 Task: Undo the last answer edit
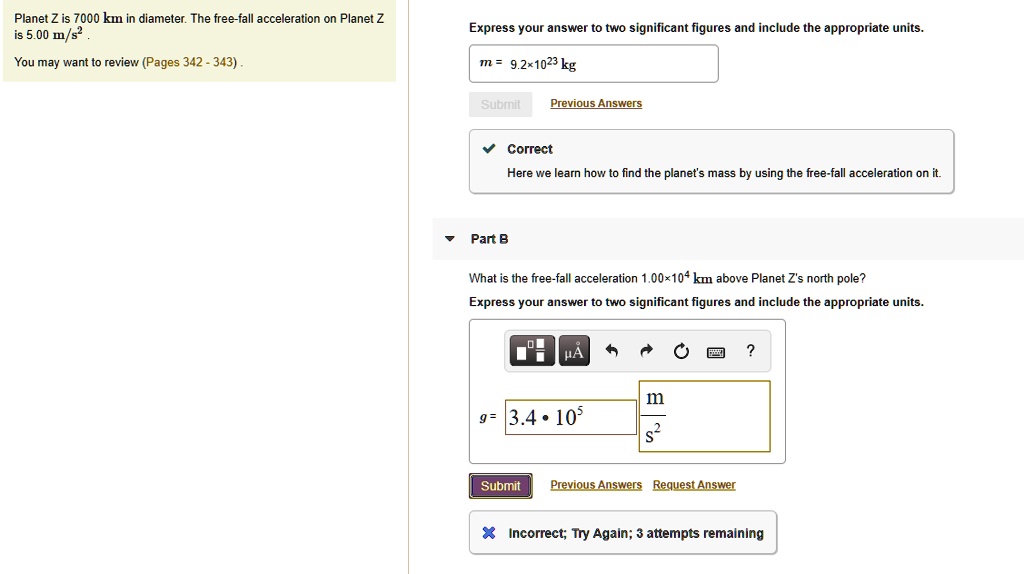pos(612,350)
